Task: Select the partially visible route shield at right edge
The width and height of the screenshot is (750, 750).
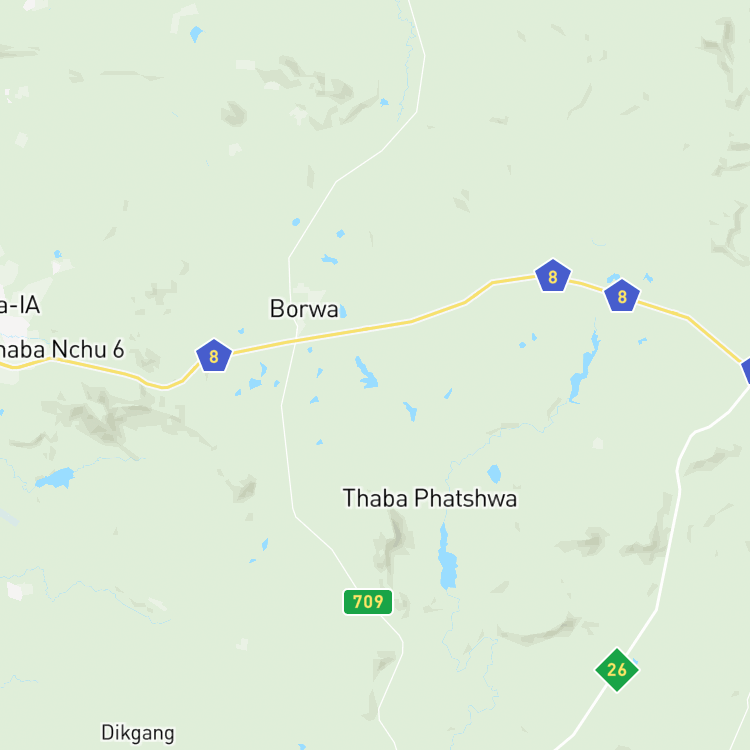Action: click(x=746, y=371)
